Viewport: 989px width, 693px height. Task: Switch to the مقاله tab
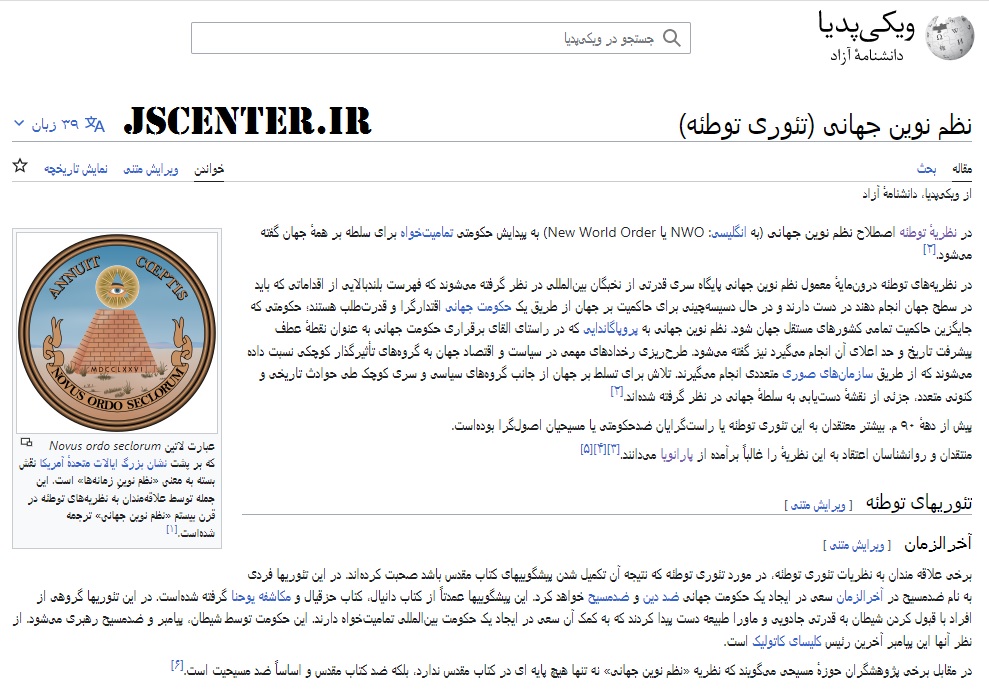pos(962,168)
